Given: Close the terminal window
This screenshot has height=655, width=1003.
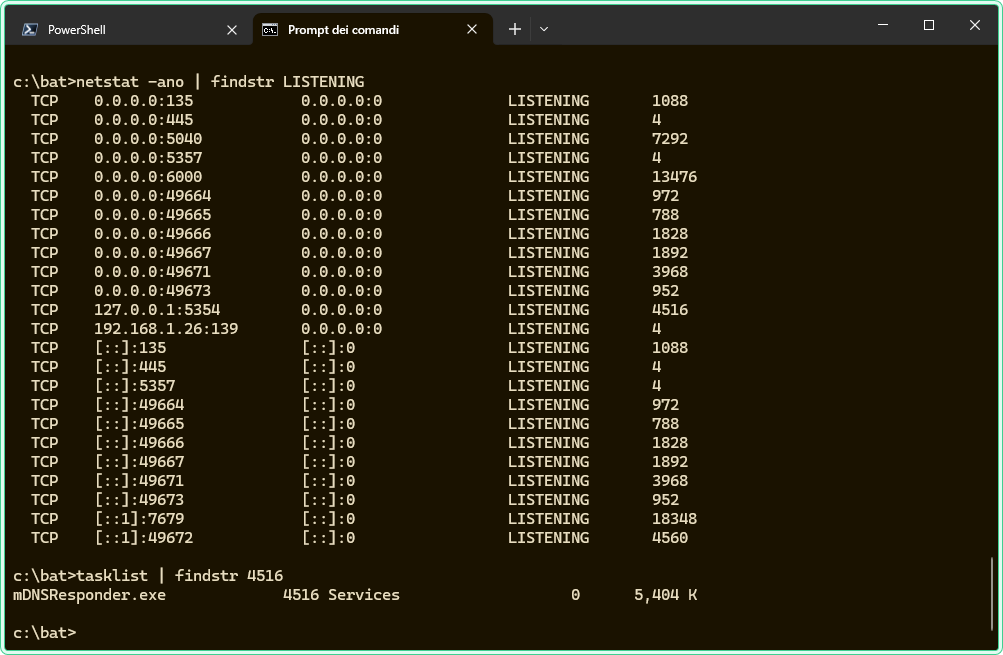Looking at the screenshot, I should (975, 25).
